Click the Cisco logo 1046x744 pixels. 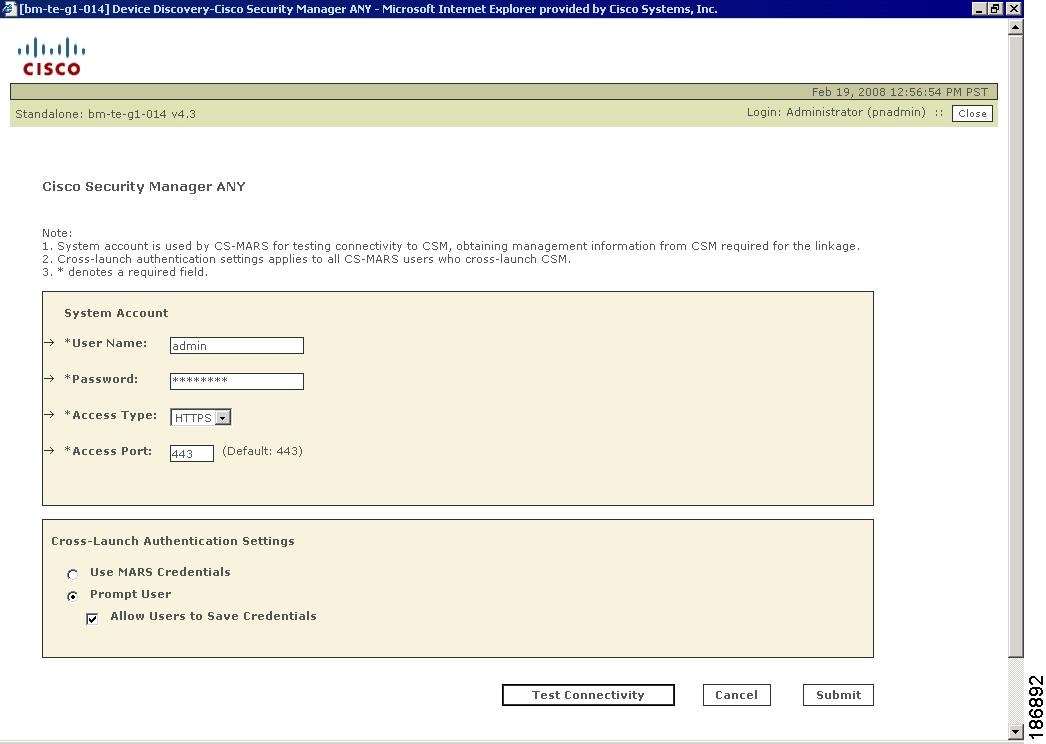[x=51, y=57]
